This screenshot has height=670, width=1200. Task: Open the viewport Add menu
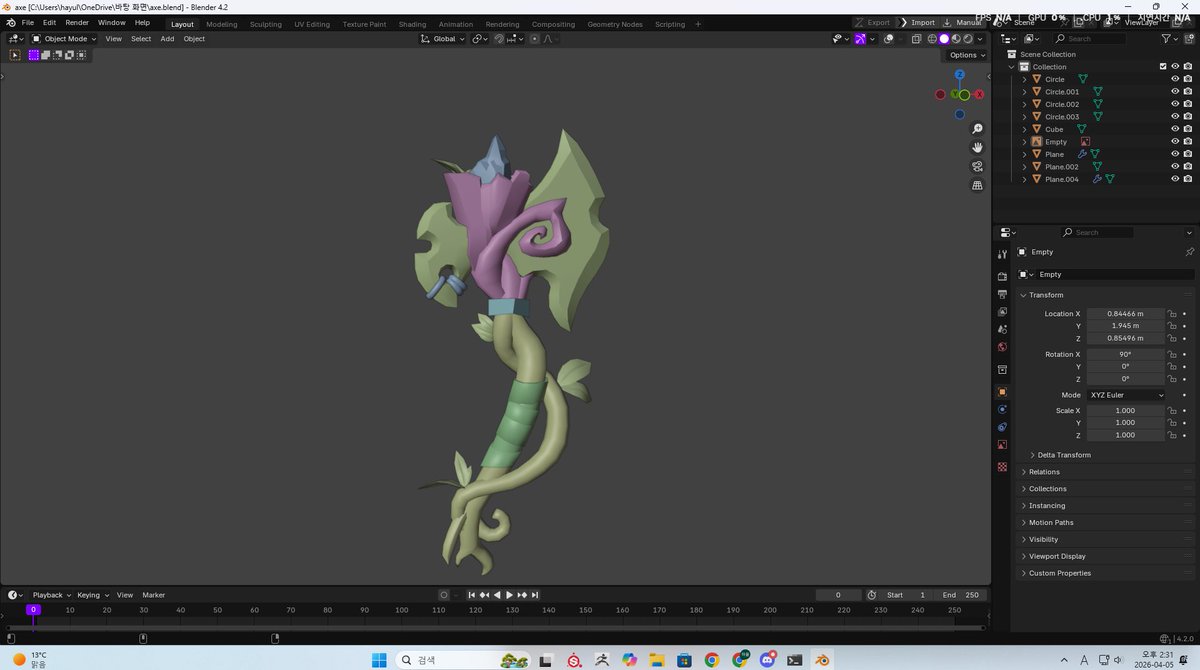pyautogui.click(x=167, y=39)
